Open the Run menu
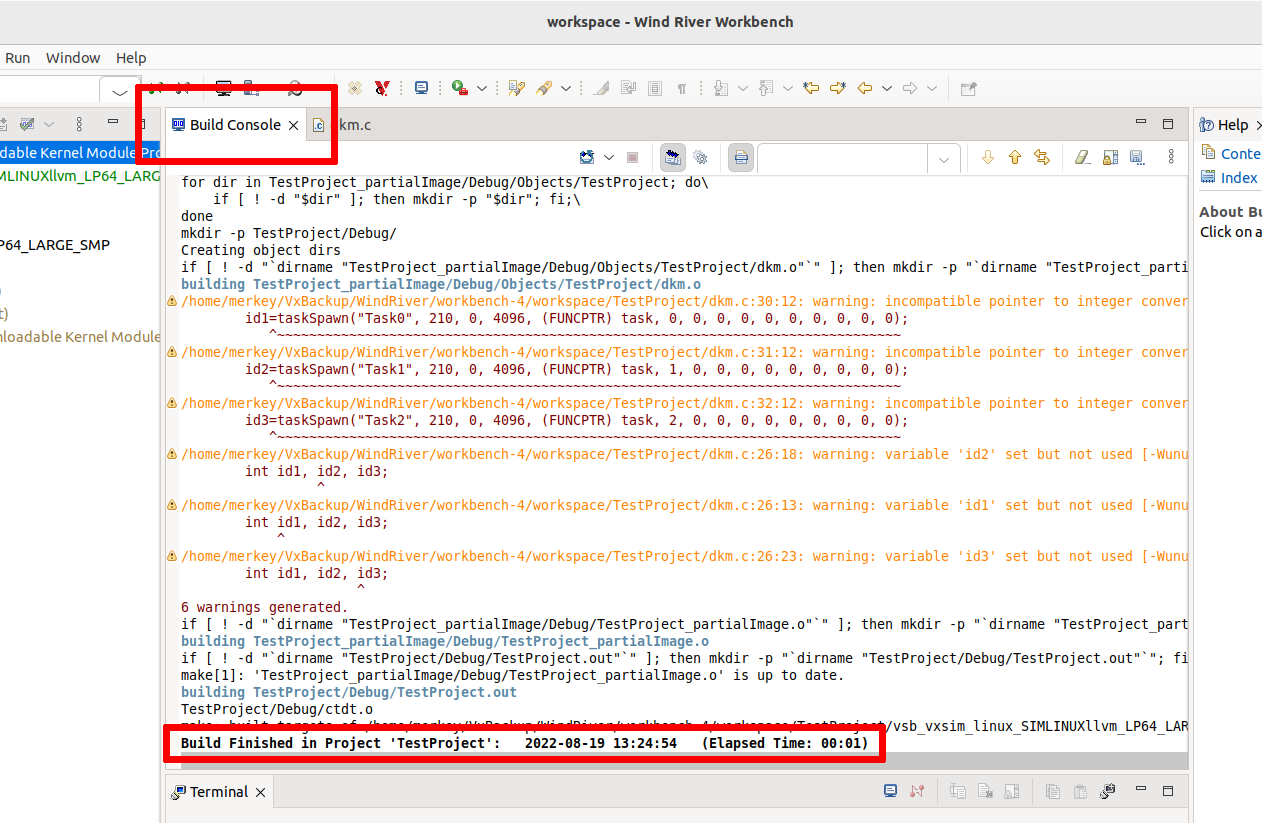The width and height of the screenshot is (1262, 823). tap(17, 58)
